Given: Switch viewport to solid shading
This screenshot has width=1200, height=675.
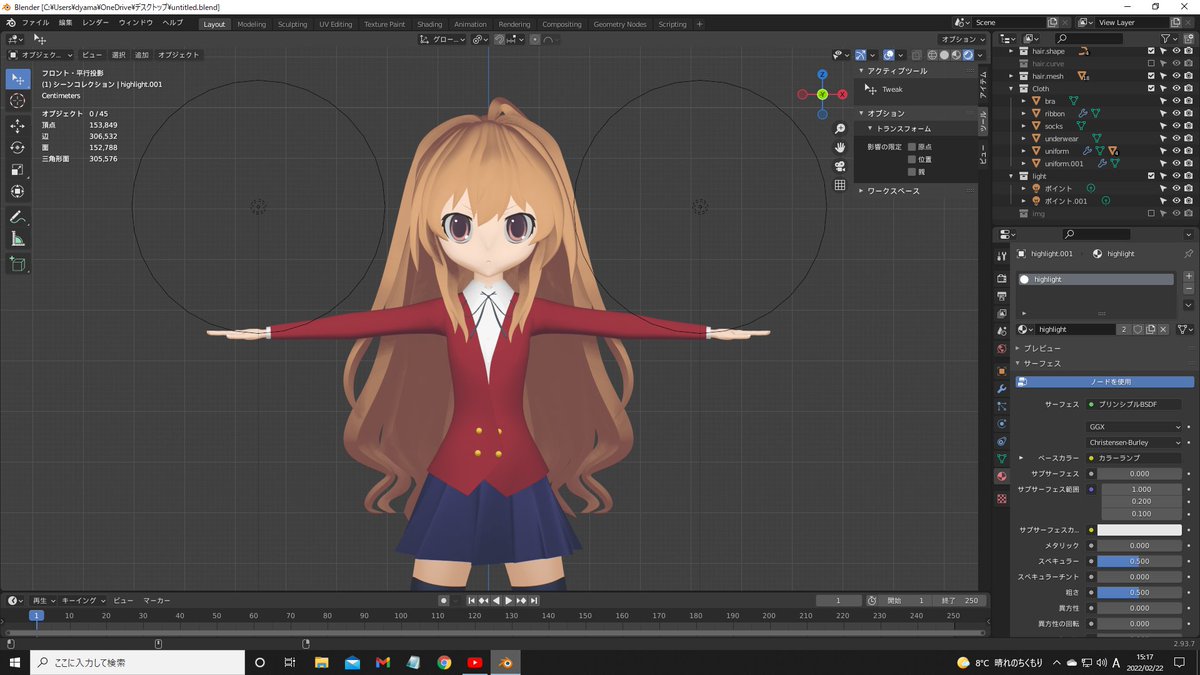Looking at the screenshot, I should (x=944, y=55).
